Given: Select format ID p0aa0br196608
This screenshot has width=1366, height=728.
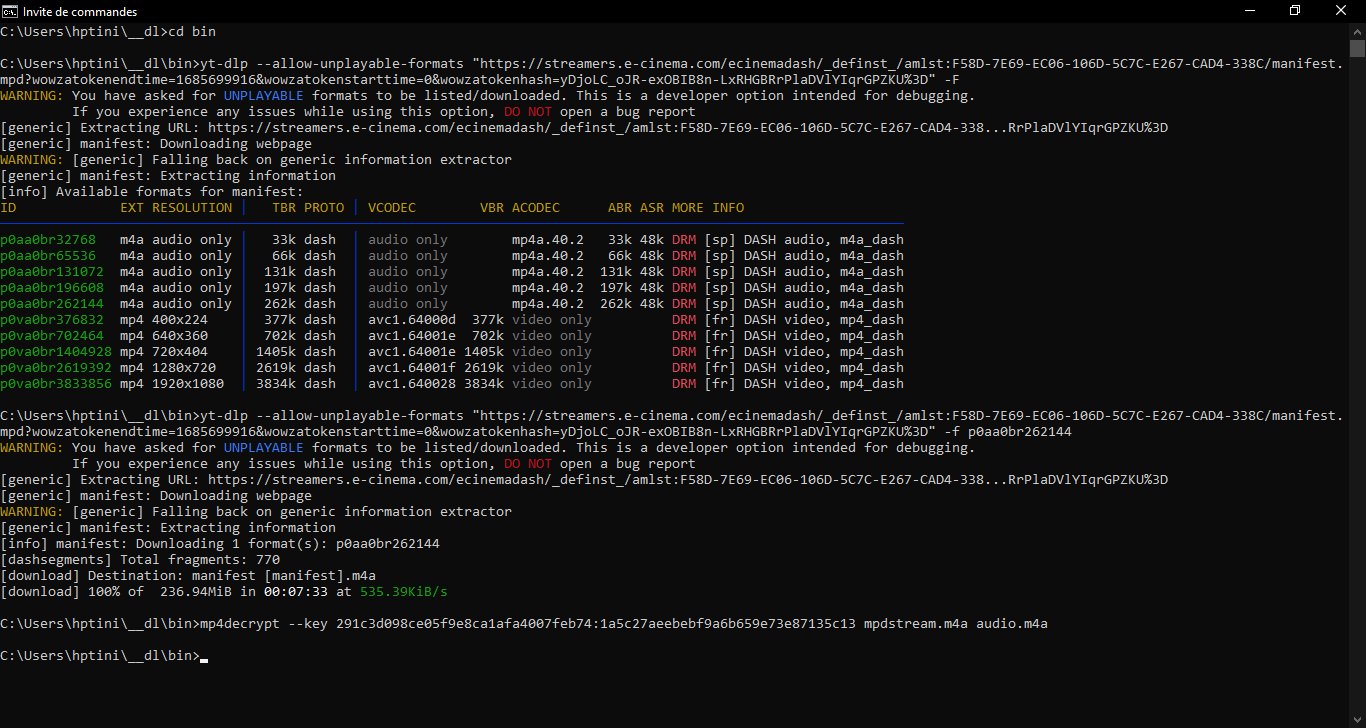Looking at the screenshot, I should [52, 288].
